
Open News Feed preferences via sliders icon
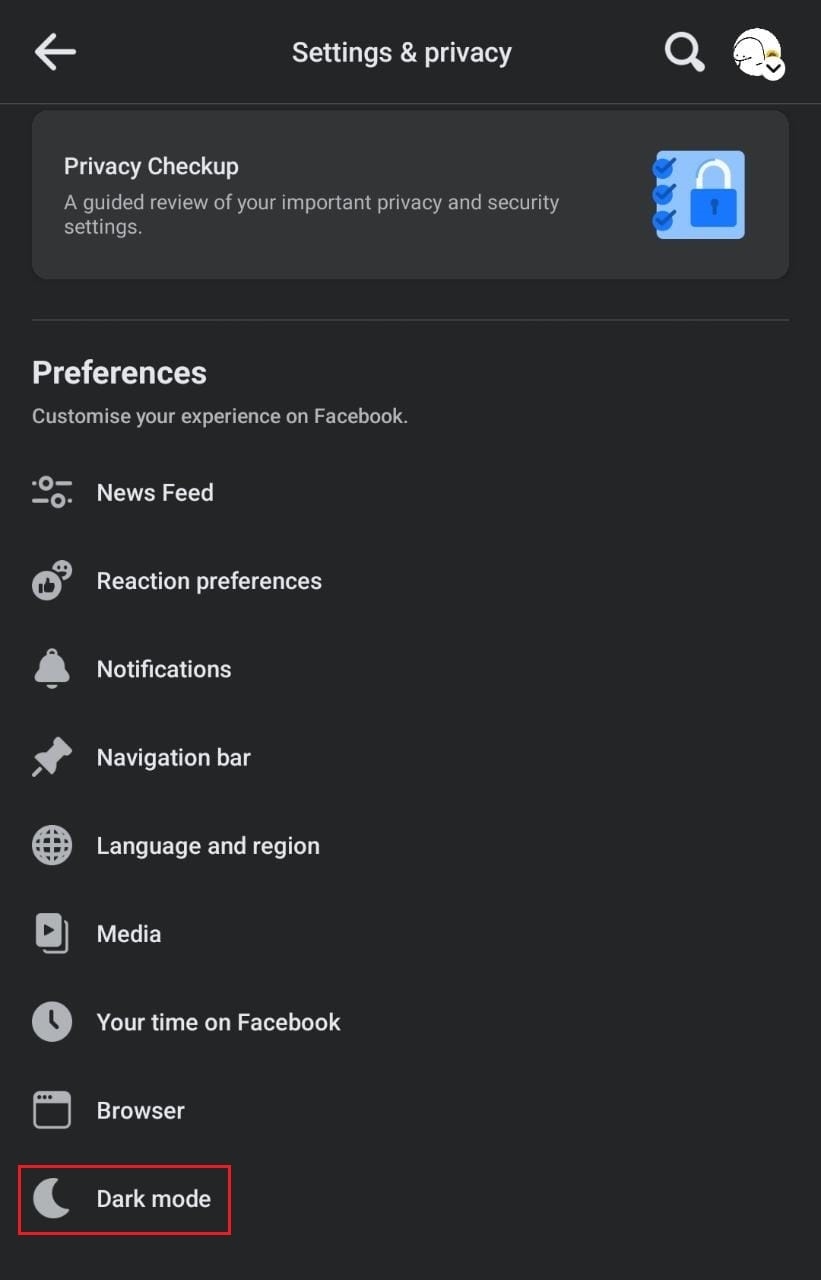click(51, 492)
